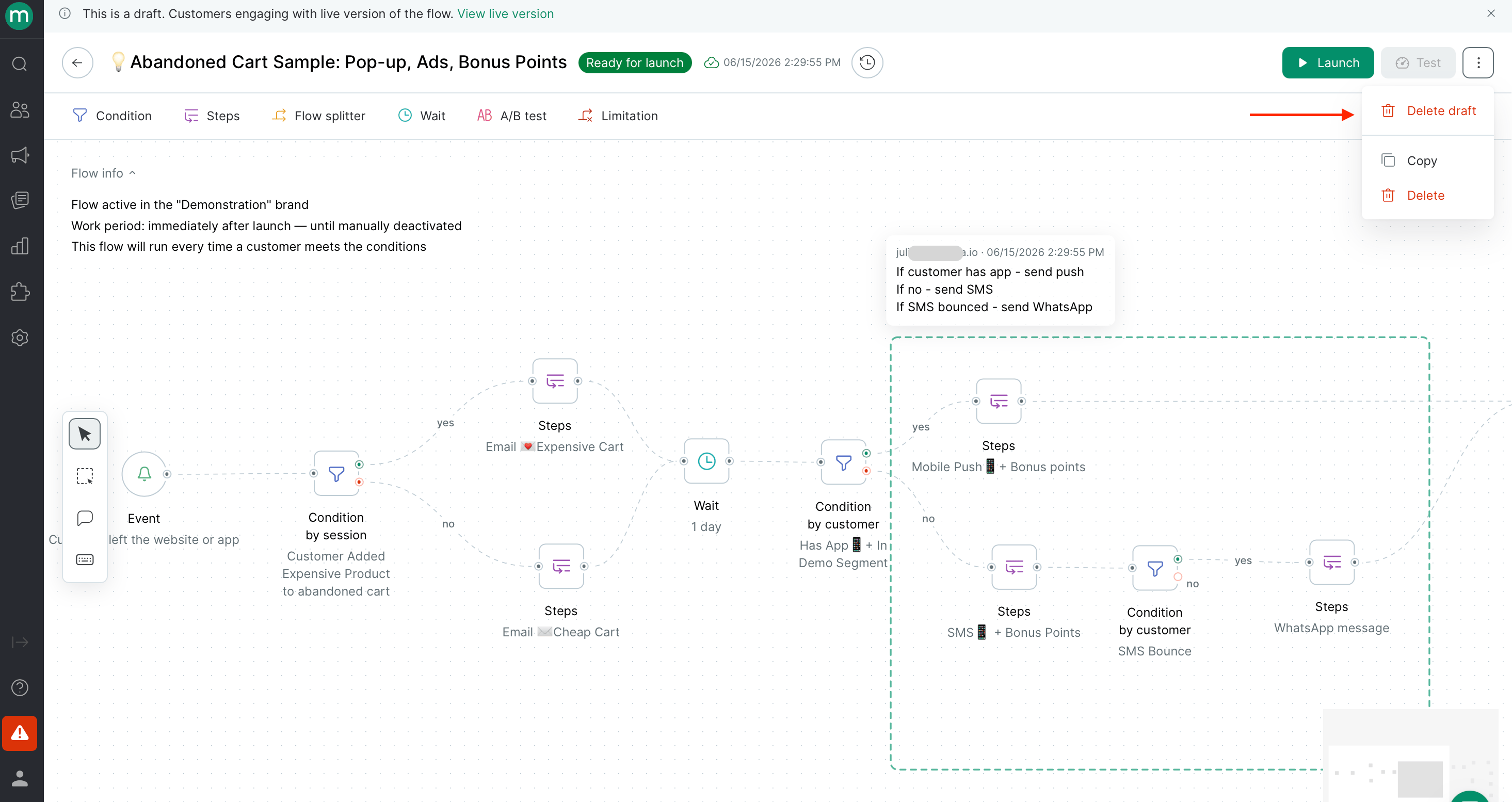Click the Has App condition node
Viewport: 1512px width, 802px height.
843,462
